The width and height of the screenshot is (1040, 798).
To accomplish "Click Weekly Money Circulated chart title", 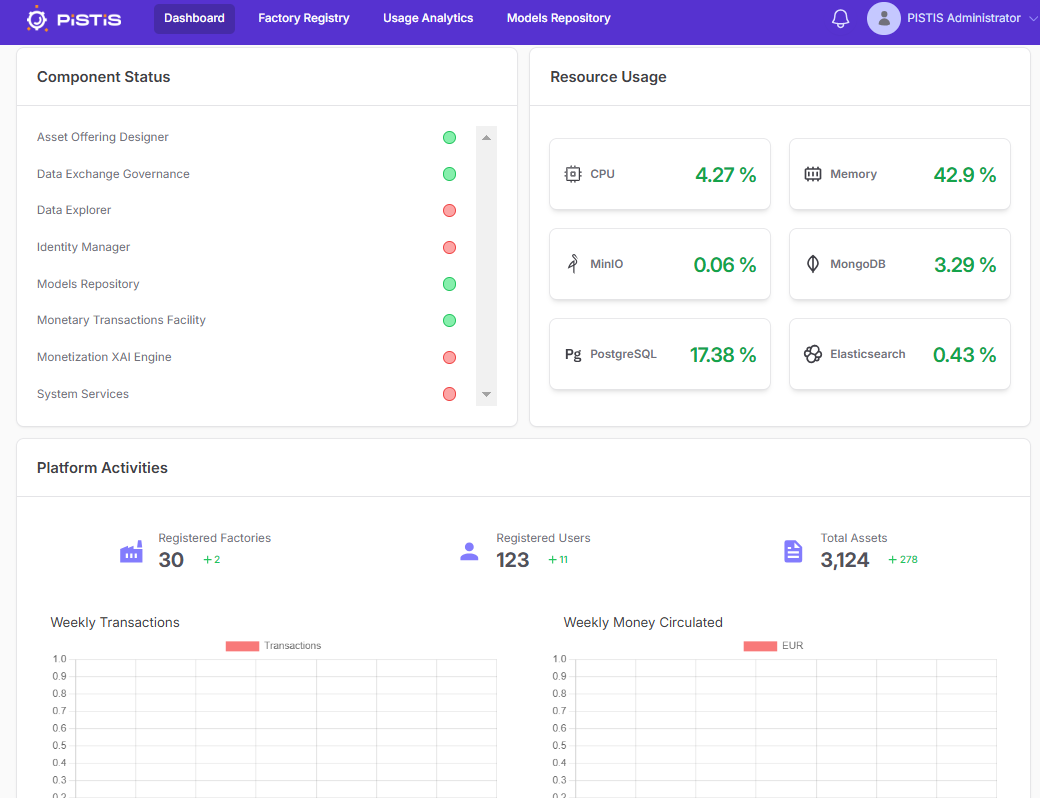I will click(x=643, y=622).
